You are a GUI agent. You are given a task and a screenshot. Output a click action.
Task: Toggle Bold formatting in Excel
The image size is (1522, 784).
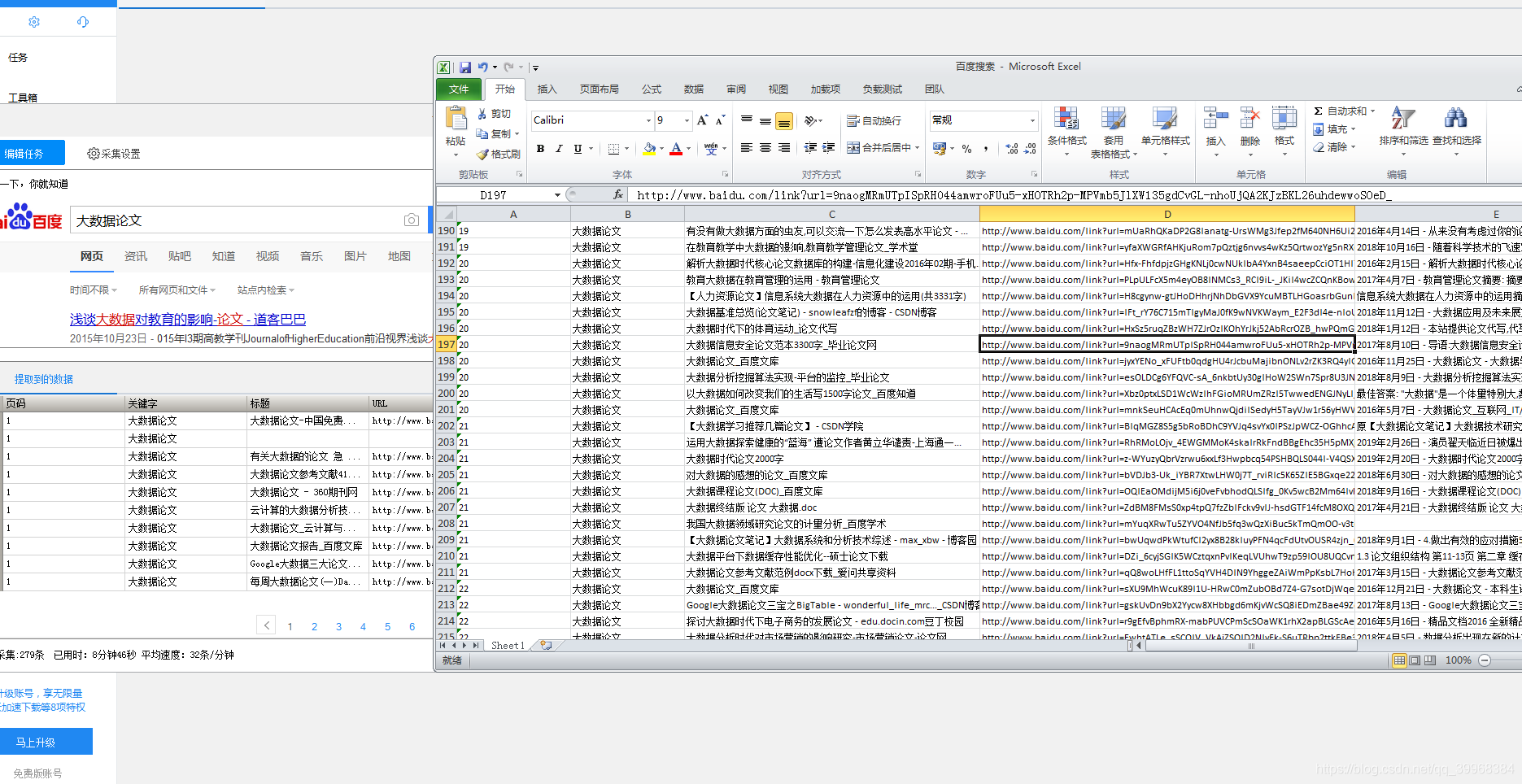click(x=540, y=149)
